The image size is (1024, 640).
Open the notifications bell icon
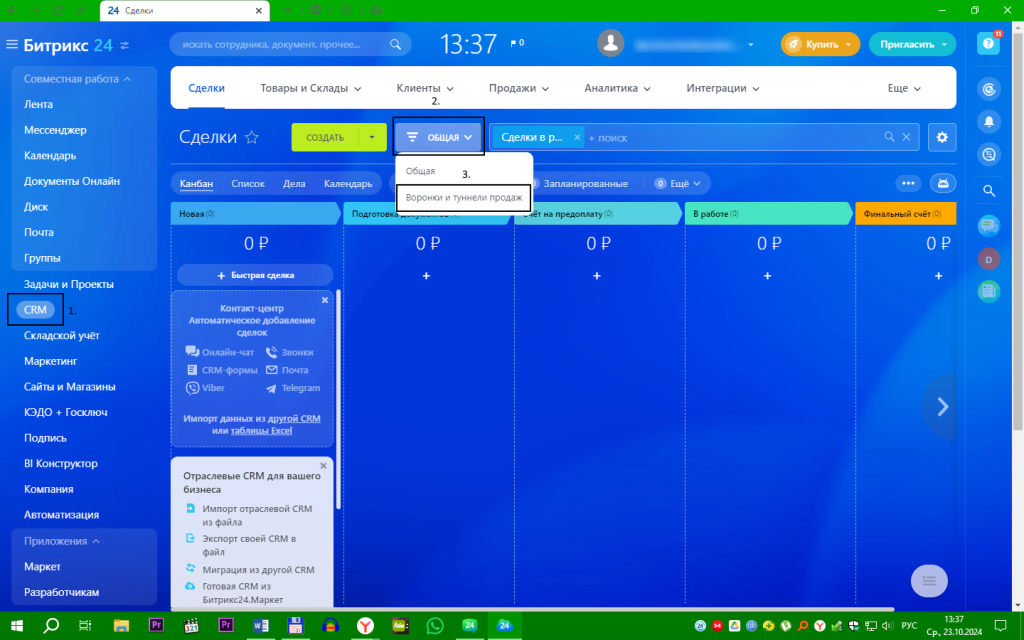point(989,121)
